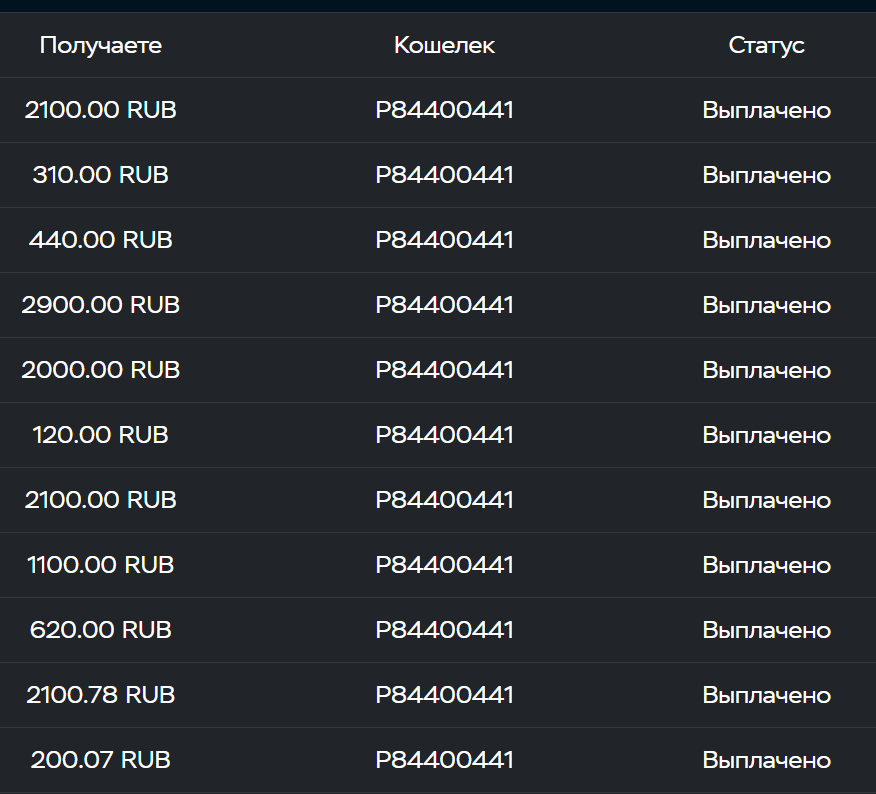Click Выплачено status in the 1100.00 RUB row
This screenshot has width=876, height=794.
766,565
